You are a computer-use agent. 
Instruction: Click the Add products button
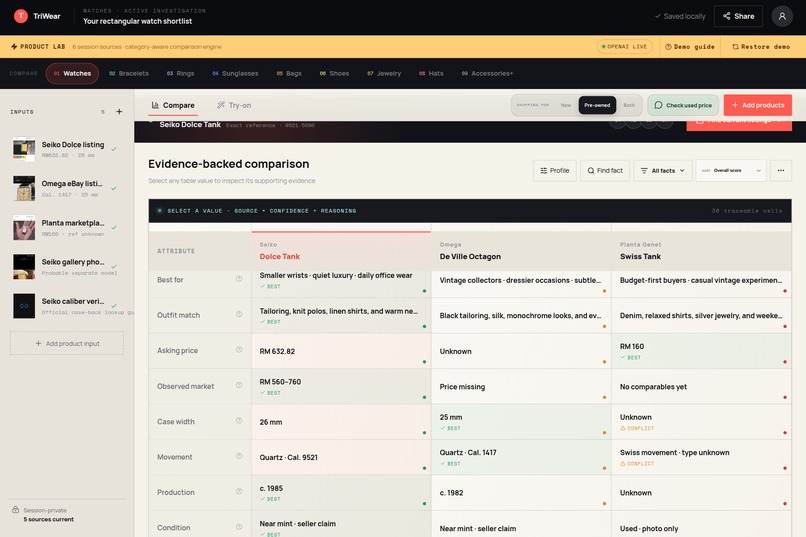[x=758, y=105]
